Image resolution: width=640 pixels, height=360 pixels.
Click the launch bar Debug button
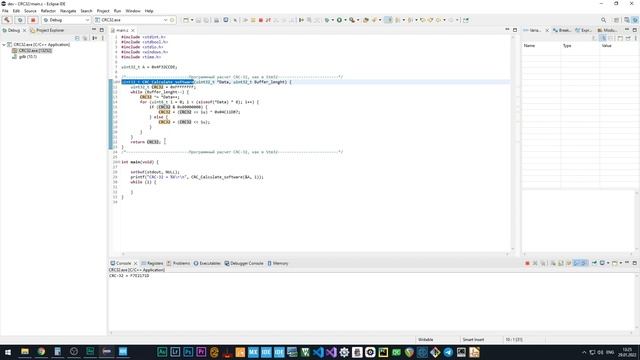[x=20, y=20]
